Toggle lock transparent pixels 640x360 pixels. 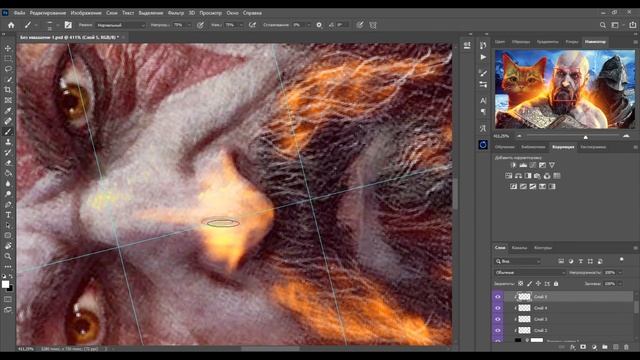pos(520,283)
